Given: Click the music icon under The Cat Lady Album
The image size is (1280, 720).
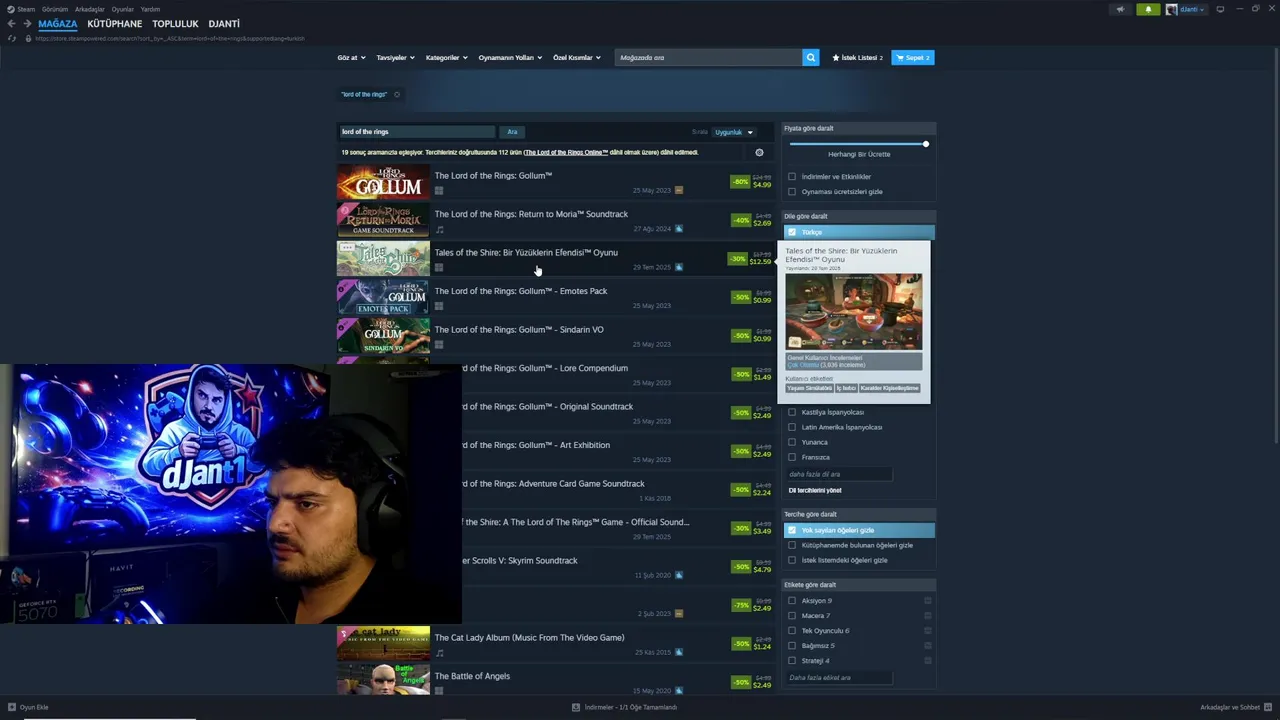Looking at the screenshot, I should 439,653.
